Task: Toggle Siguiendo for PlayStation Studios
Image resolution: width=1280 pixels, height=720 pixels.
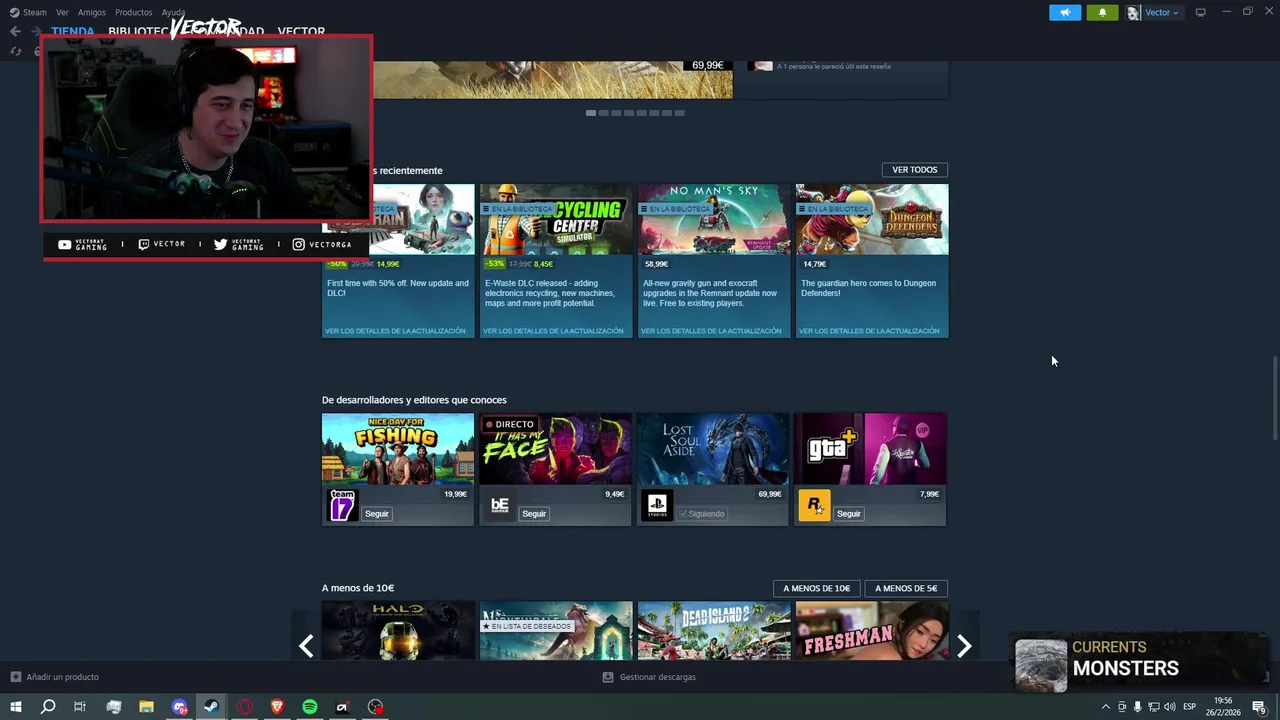Action: click(x=701, y=514)
